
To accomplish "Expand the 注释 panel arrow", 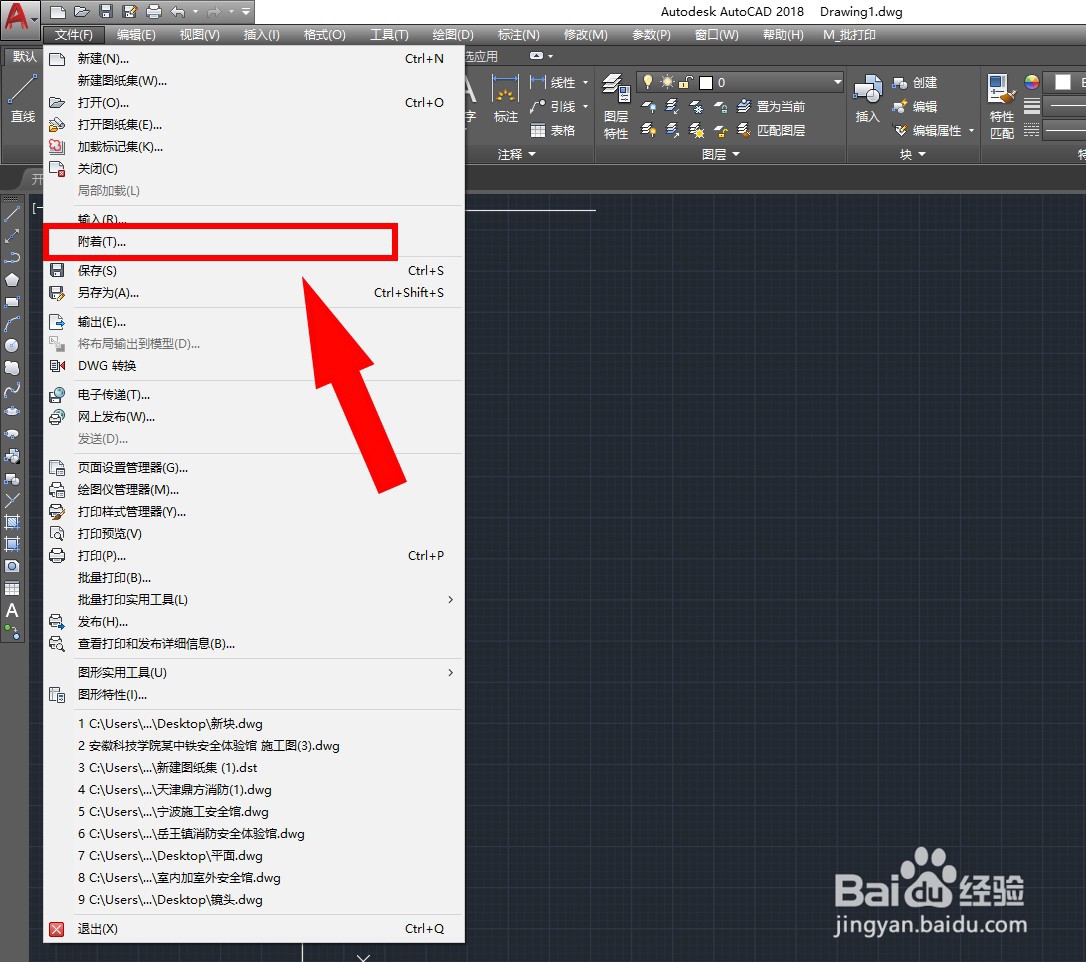I will click(532, 154).
